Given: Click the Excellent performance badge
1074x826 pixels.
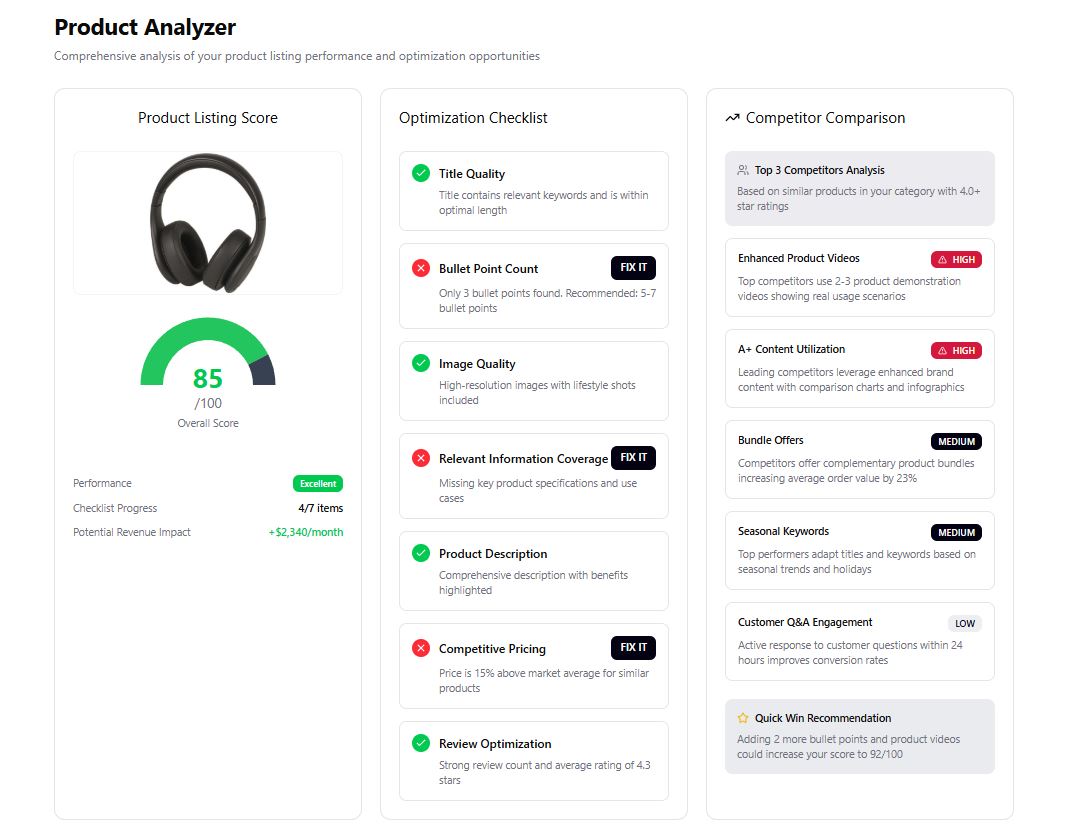Looking at the screenshot, I should 317,483.
